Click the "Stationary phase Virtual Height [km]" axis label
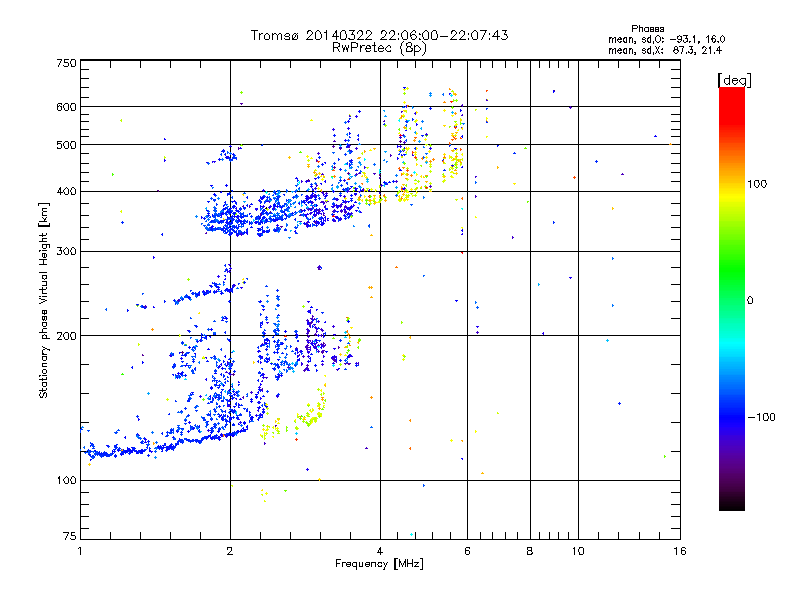800x600 pixels. point(44,300)
